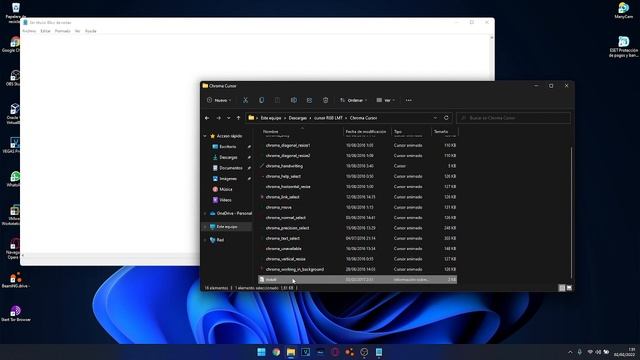Select the chroma_text_select file
Screen dimensions: 640x360
358,238
